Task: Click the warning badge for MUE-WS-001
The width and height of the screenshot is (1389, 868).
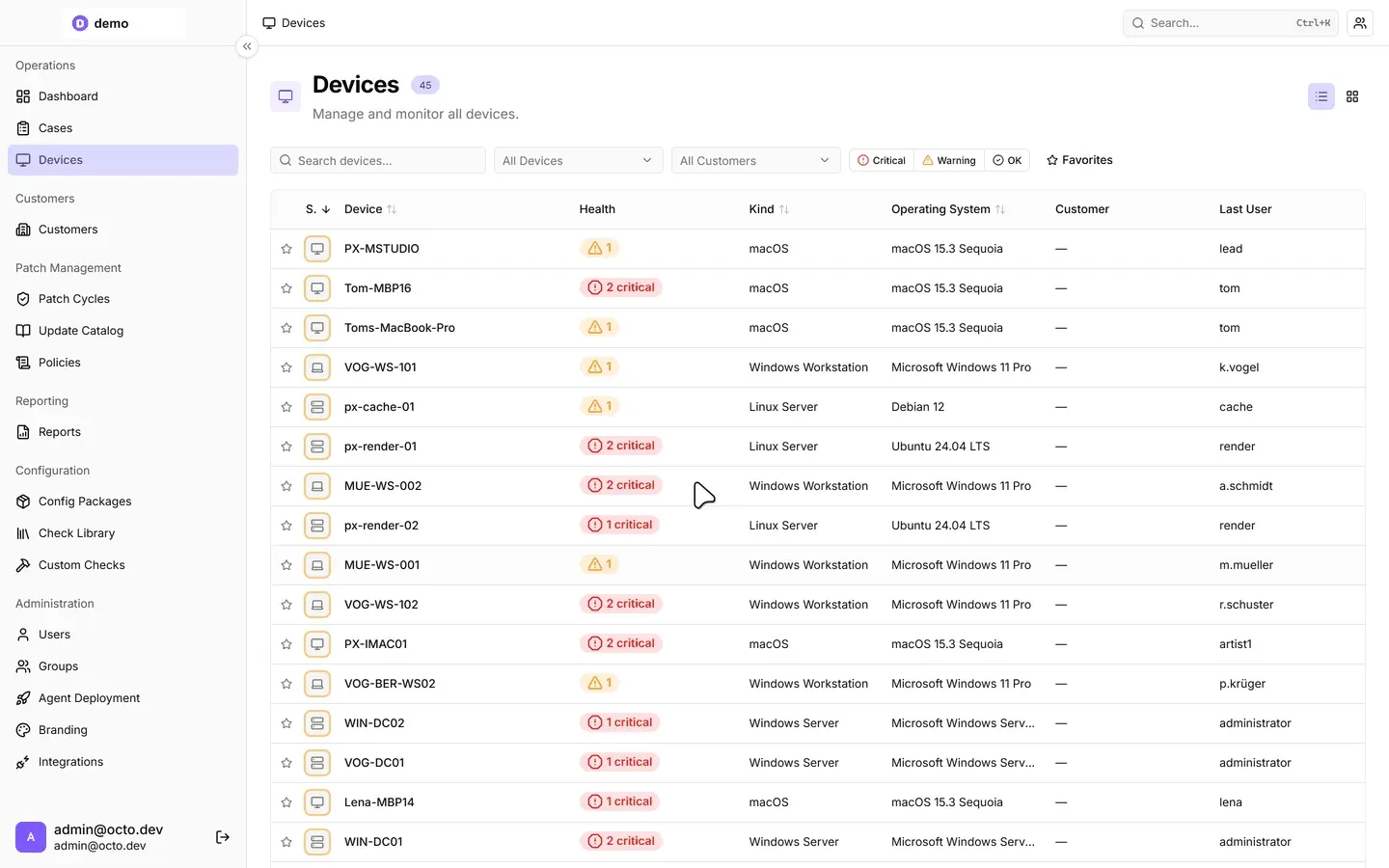Action: tap(600, 564)
